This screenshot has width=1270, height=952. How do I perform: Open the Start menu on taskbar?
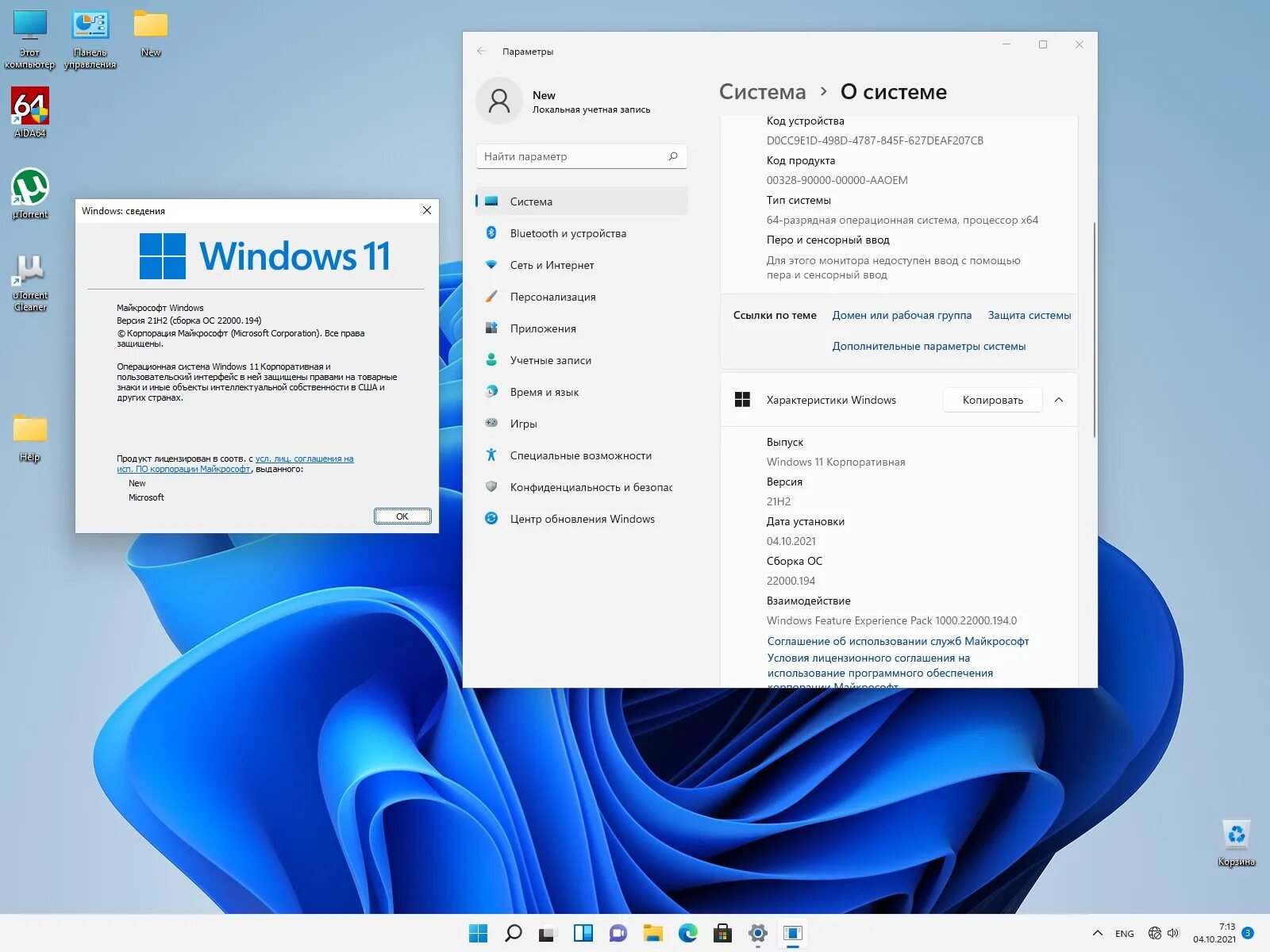click(479, 933)
